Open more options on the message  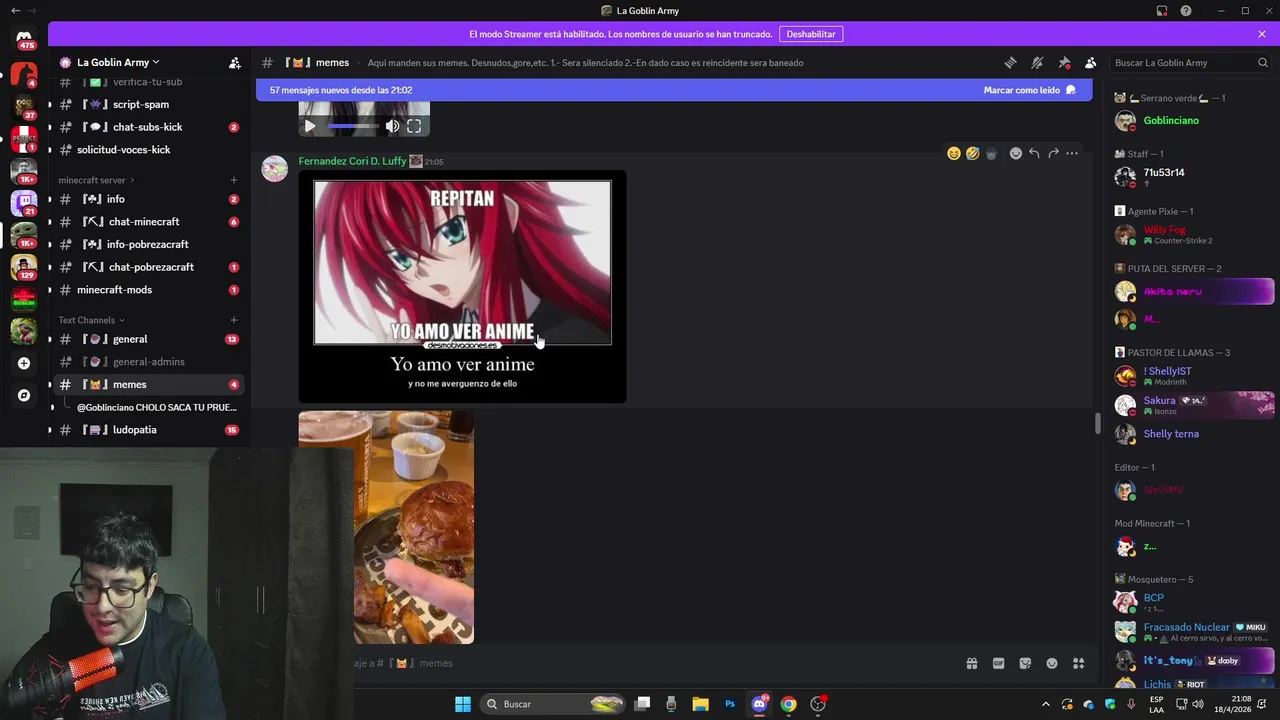point(1072,153)
